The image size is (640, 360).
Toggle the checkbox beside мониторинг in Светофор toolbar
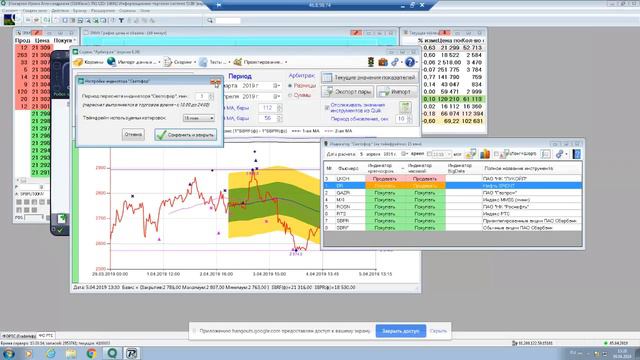tap(496, 154)
